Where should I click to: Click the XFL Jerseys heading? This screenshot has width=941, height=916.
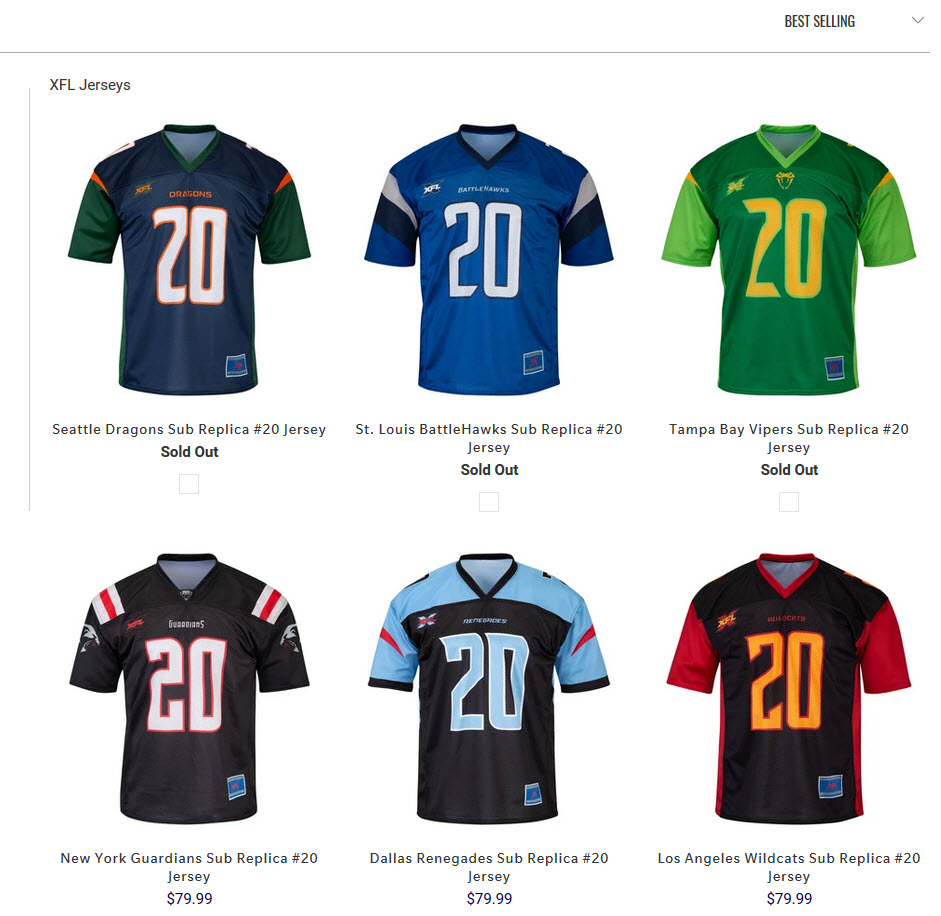click(x=90, y=85)
